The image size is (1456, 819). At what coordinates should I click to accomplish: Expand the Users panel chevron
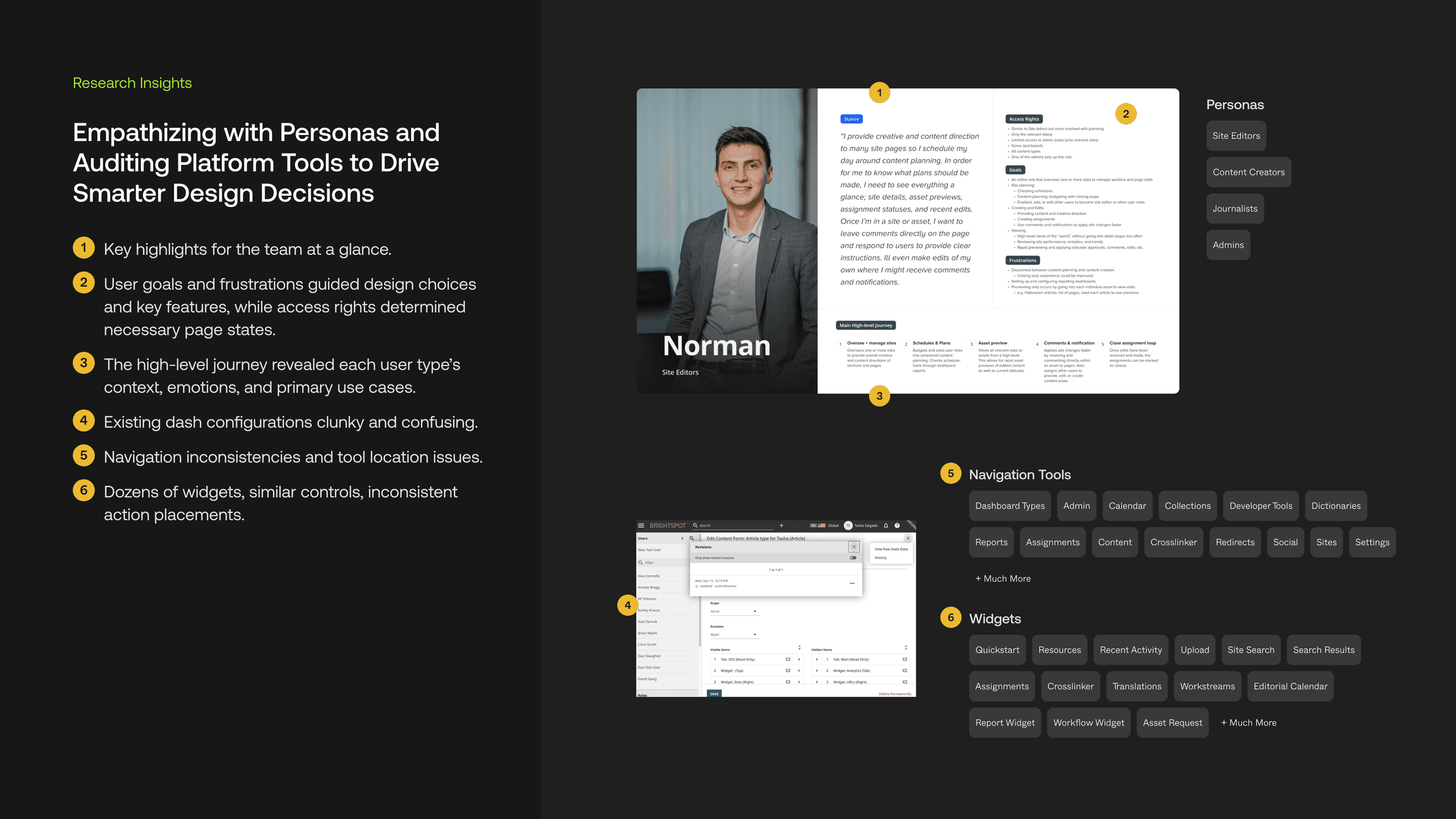[682, 538]
